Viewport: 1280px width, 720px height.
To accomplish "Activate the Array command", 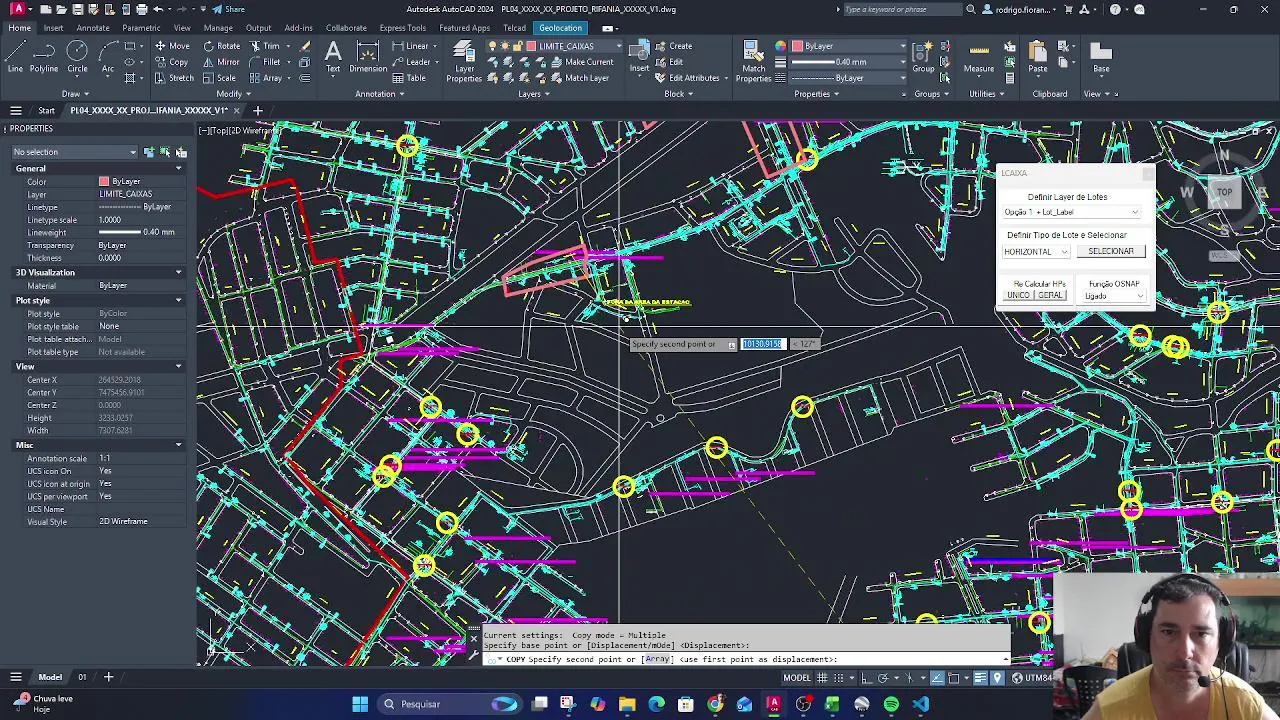I will 265,78.
